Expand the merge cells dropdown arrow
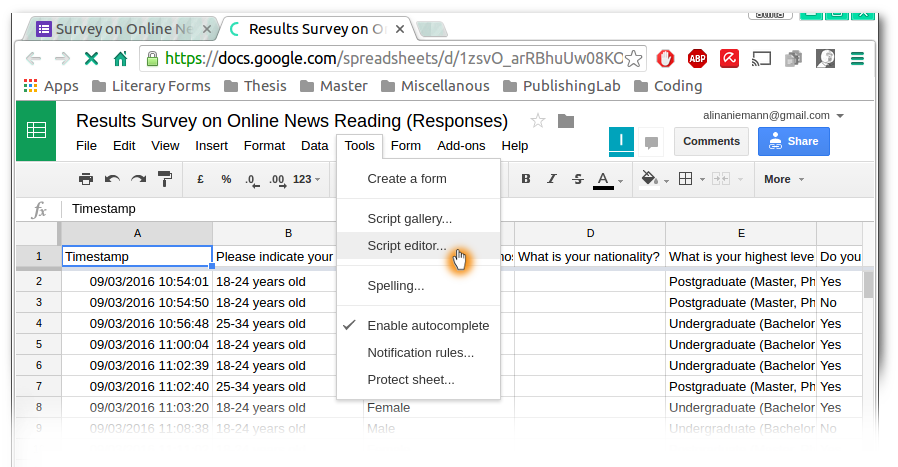Image resolution: width=898 pixels, height=467 pixels. [x=740, y=180]
